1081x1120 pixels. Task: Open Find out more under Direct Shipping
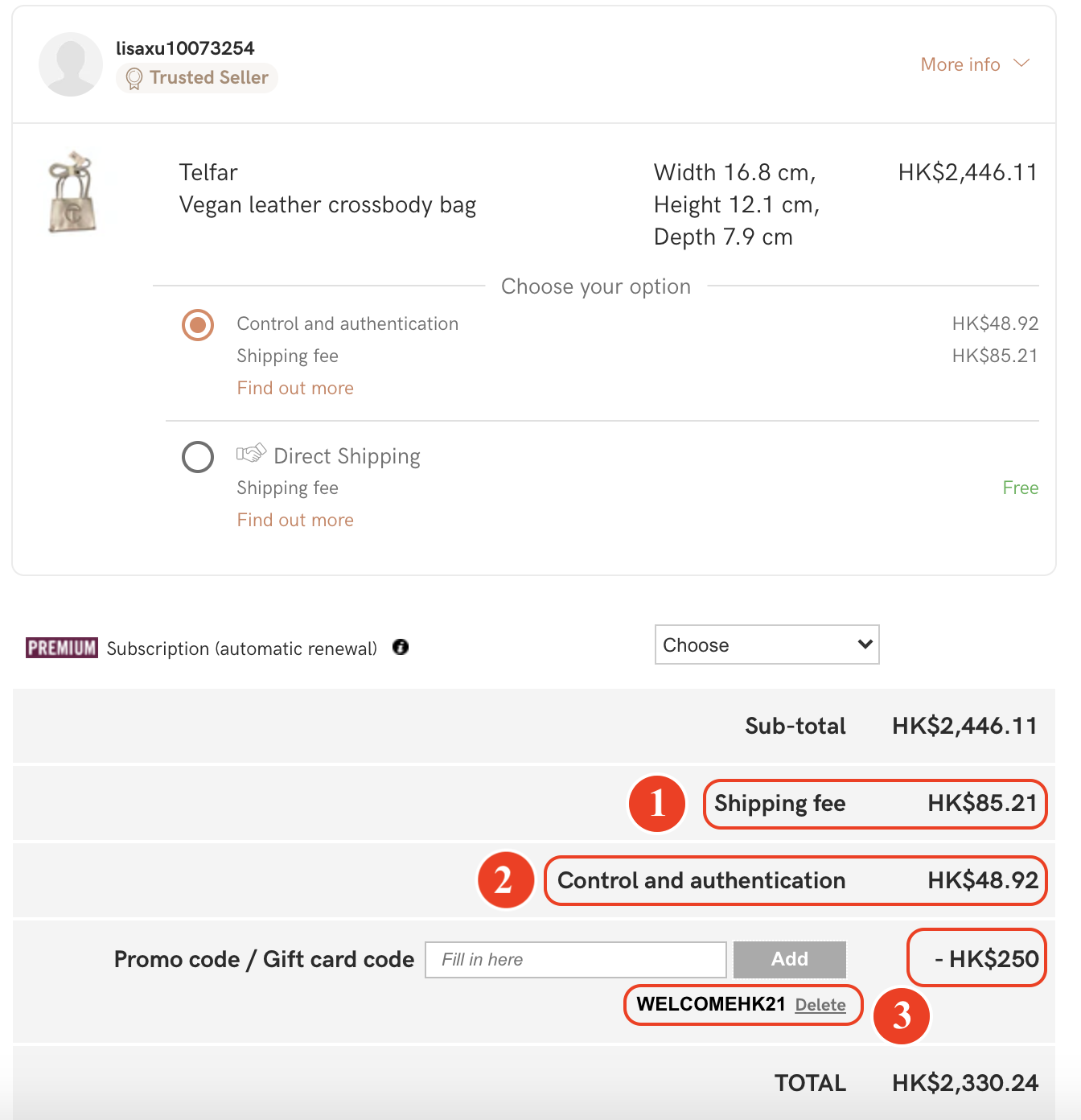point(295,520)
